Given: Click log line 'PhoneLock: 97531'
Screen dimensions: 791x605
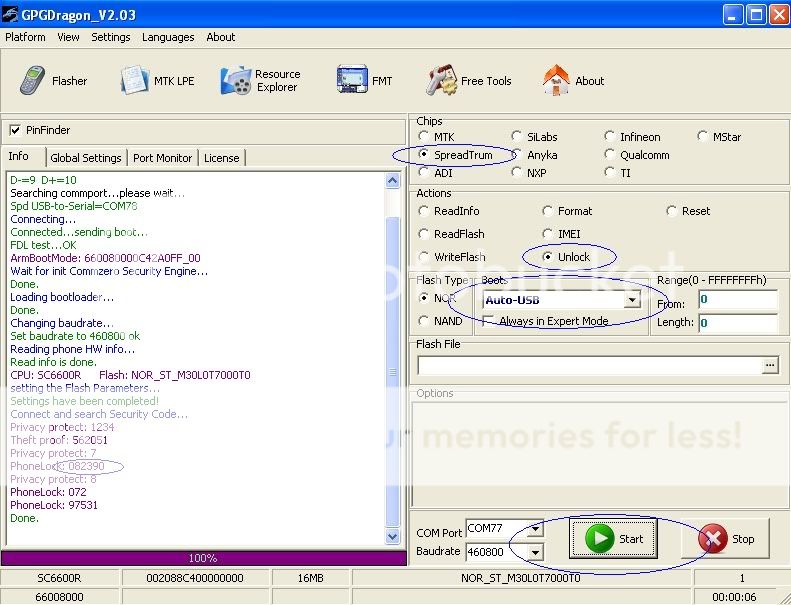Looking at the screenshot, I should pos(54,505).
